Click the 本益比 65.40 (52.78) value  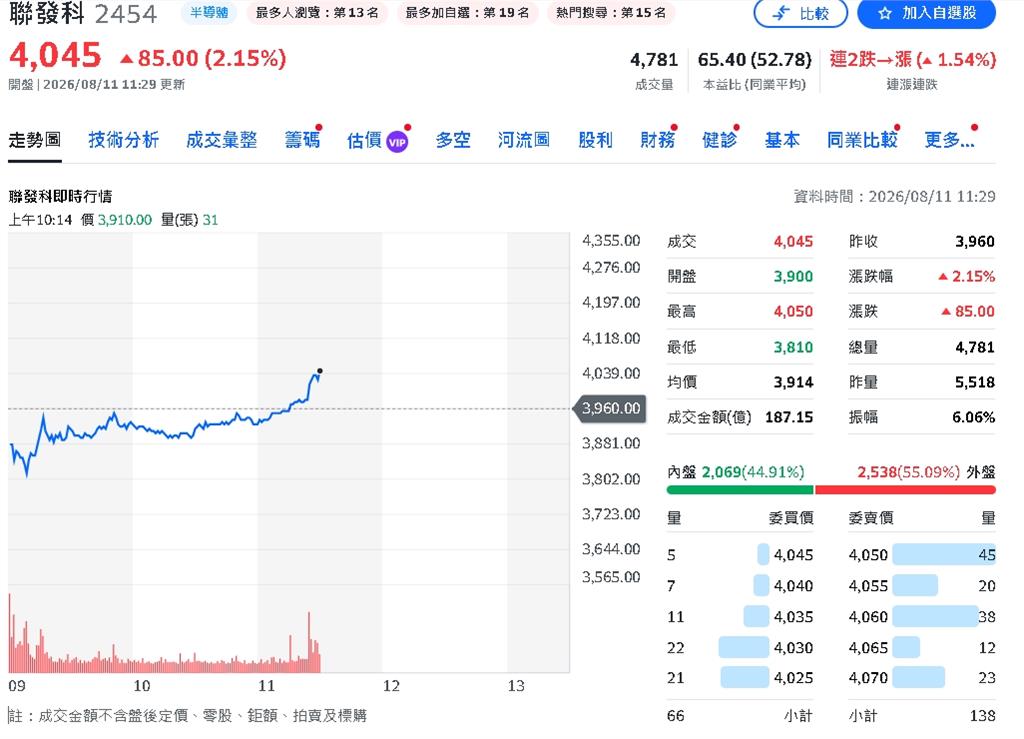point(754,60)
